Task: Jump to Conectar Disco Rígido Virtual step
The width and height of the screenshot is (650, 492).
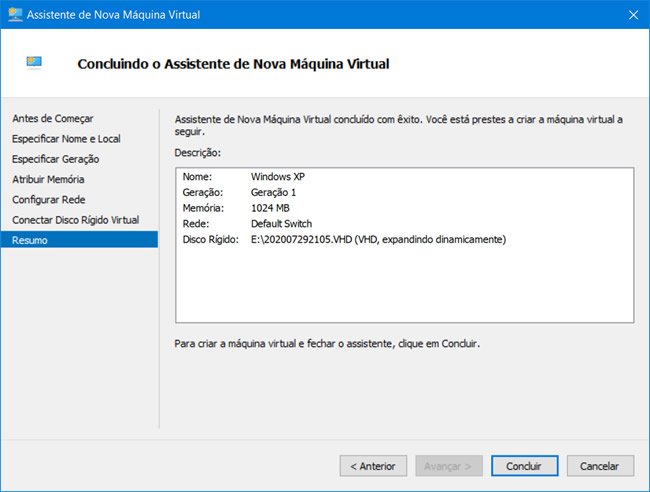Action: tap(75, 219)
